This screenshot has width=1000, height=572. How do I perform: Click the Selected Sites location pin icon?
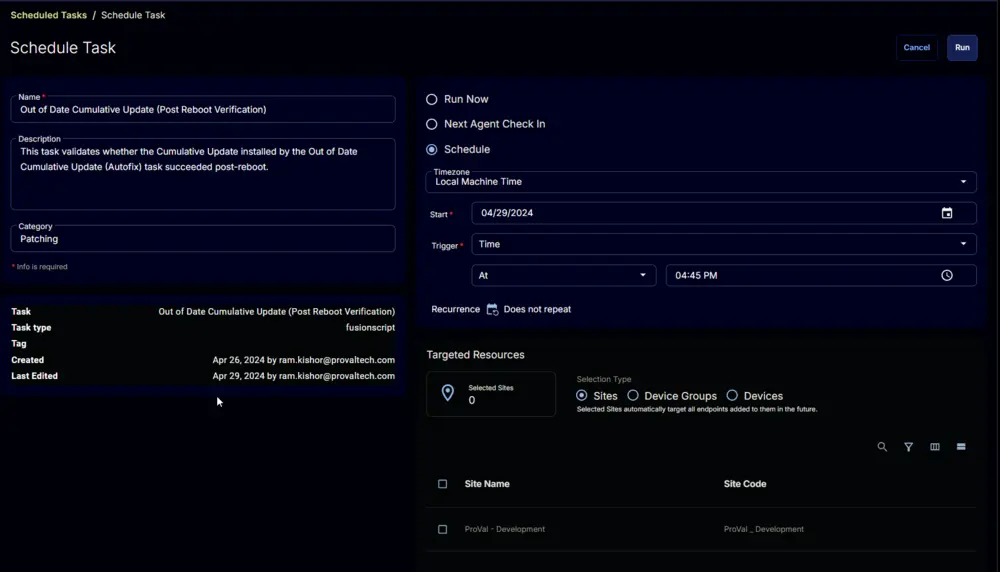pyautogui.click(x=448, y=393)
